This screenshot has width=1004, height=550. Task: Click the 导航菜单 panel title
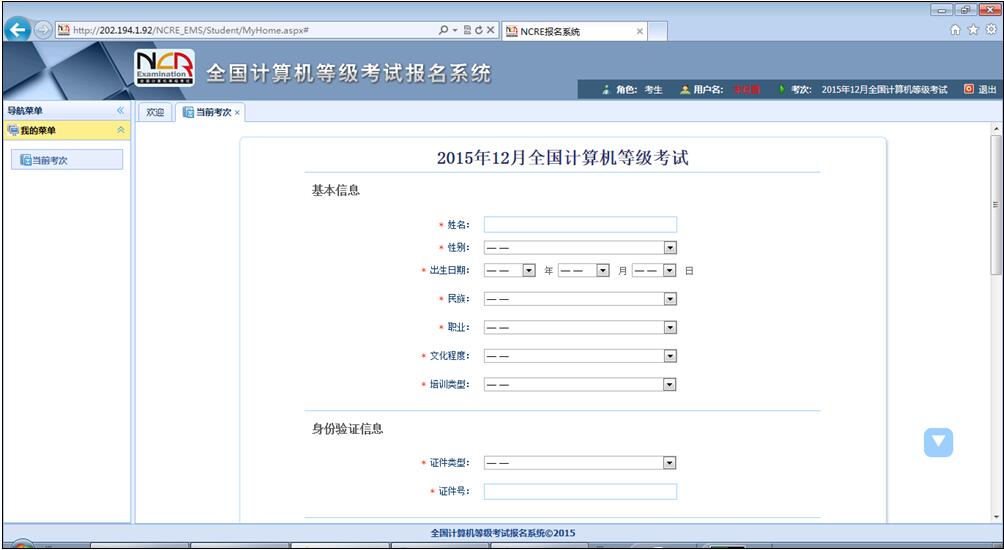click(x=25, y=111)
